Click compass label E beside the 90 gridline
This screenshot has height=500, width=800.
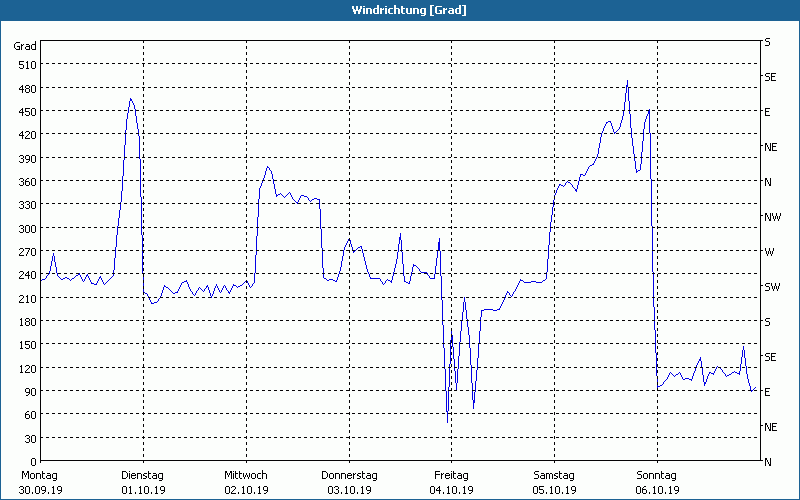pos(767,392)
